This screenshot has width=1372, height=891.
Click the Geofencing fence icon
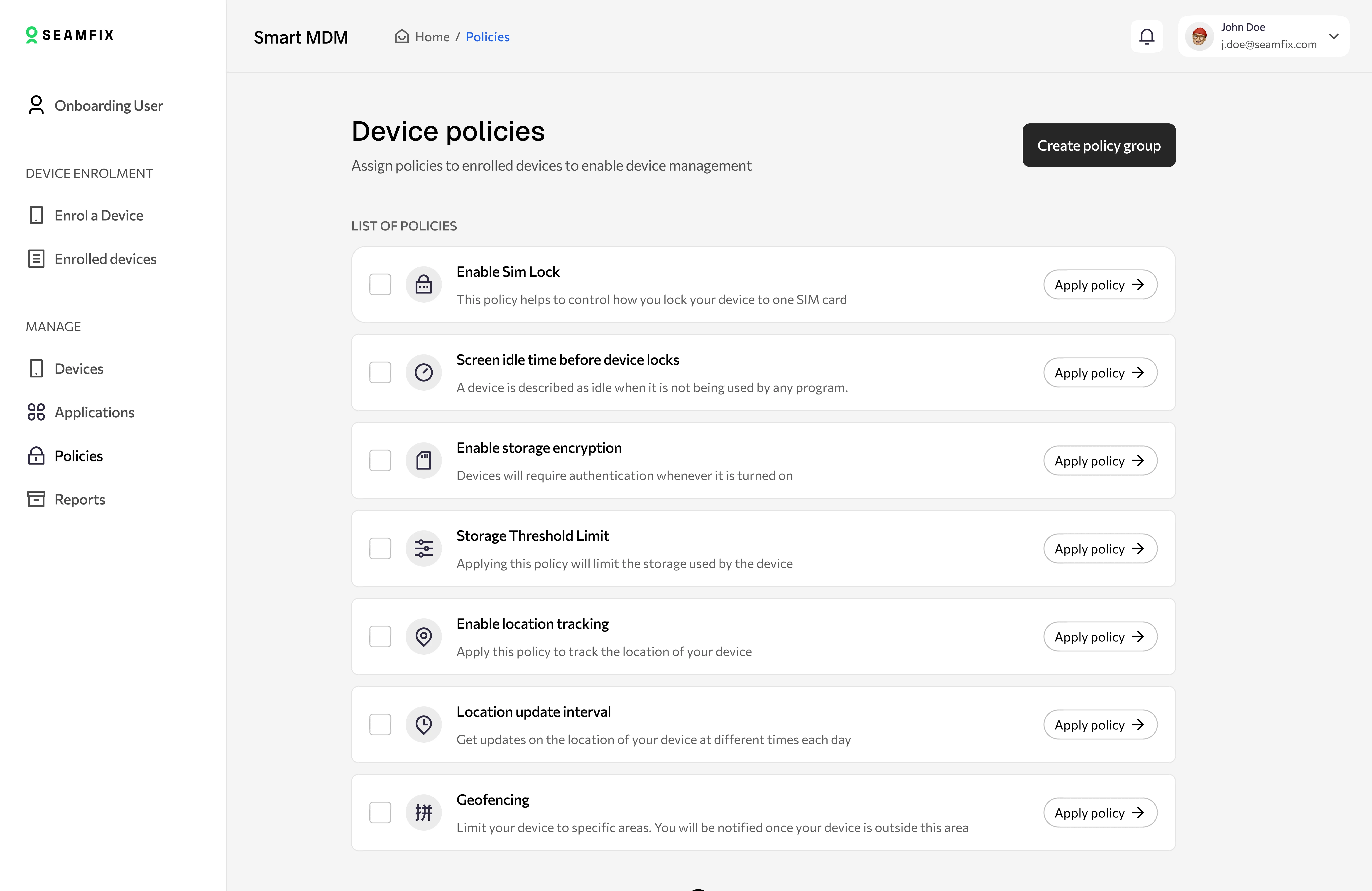pos(424,813)
